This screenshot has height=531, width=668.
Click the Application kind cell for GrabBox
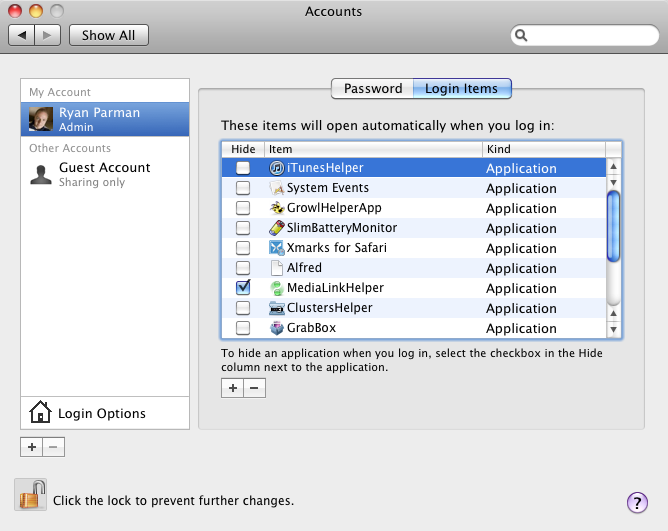[521, 329]
